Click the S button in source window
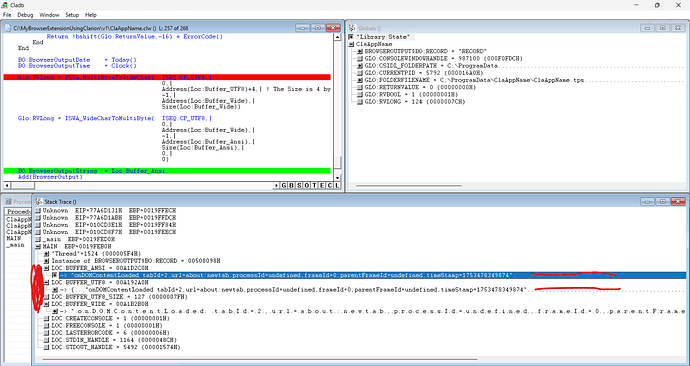690x366 pixels. (x=299, y=186)
